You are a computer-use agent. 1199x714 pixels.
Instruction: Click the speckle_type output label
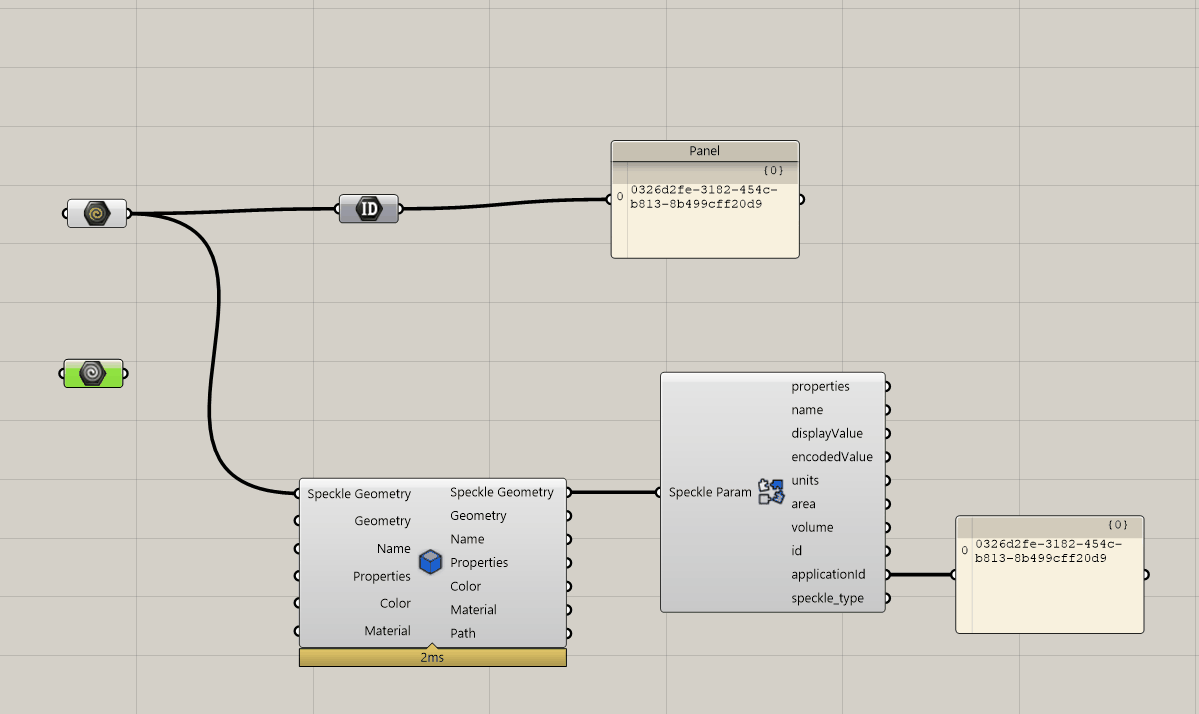point(827,598)
